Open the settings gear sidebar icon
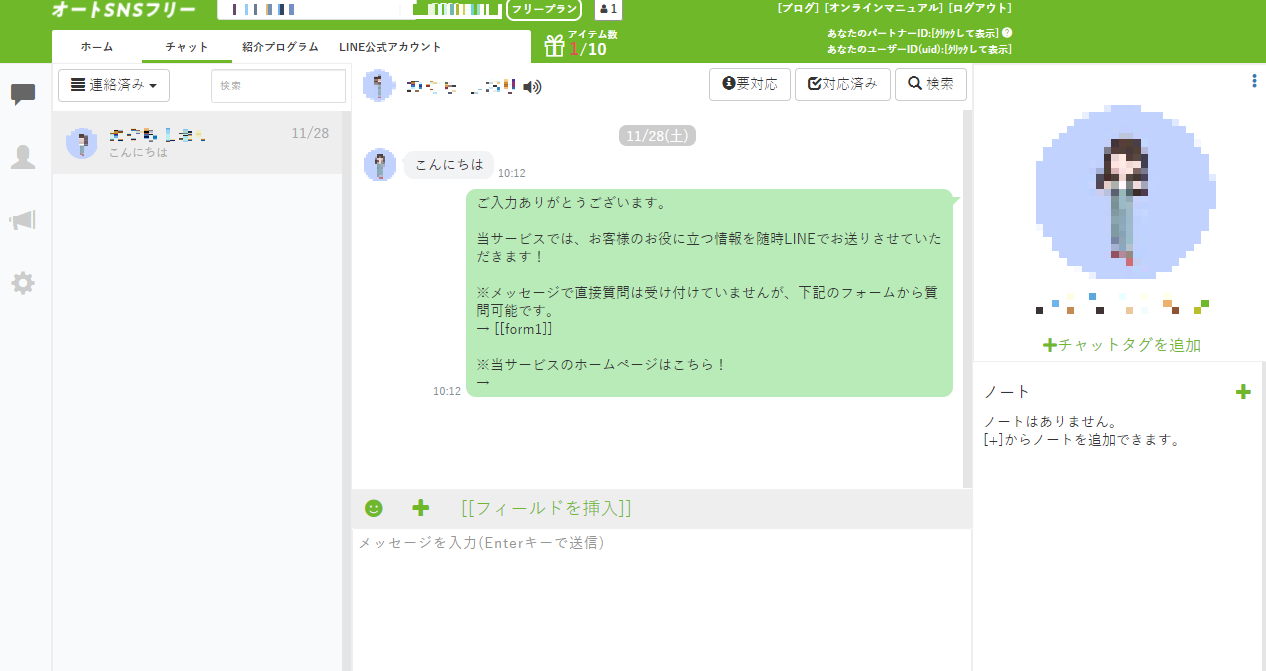This screenshot has height=671, width=1266. pyautogui.click(x=23, y=283)
